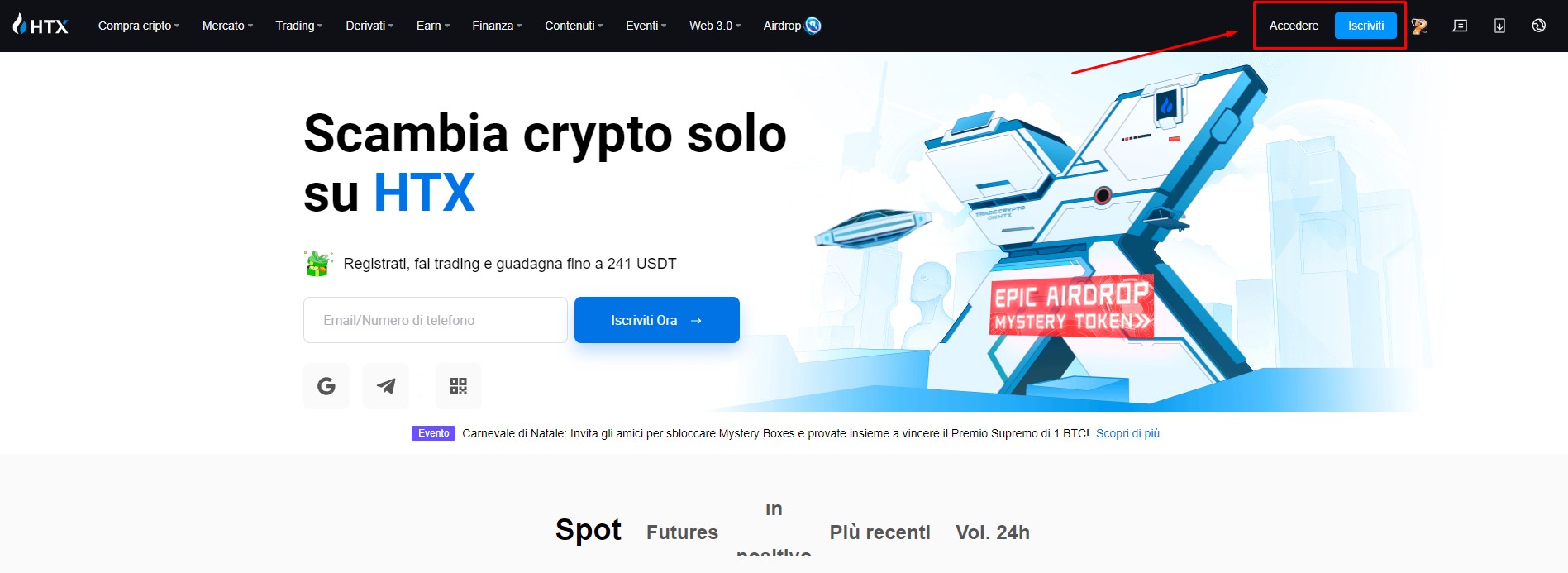Expand the Compra cripto dropdown
This screenshot has width=1568, height=573.
(x=139, y=26)
